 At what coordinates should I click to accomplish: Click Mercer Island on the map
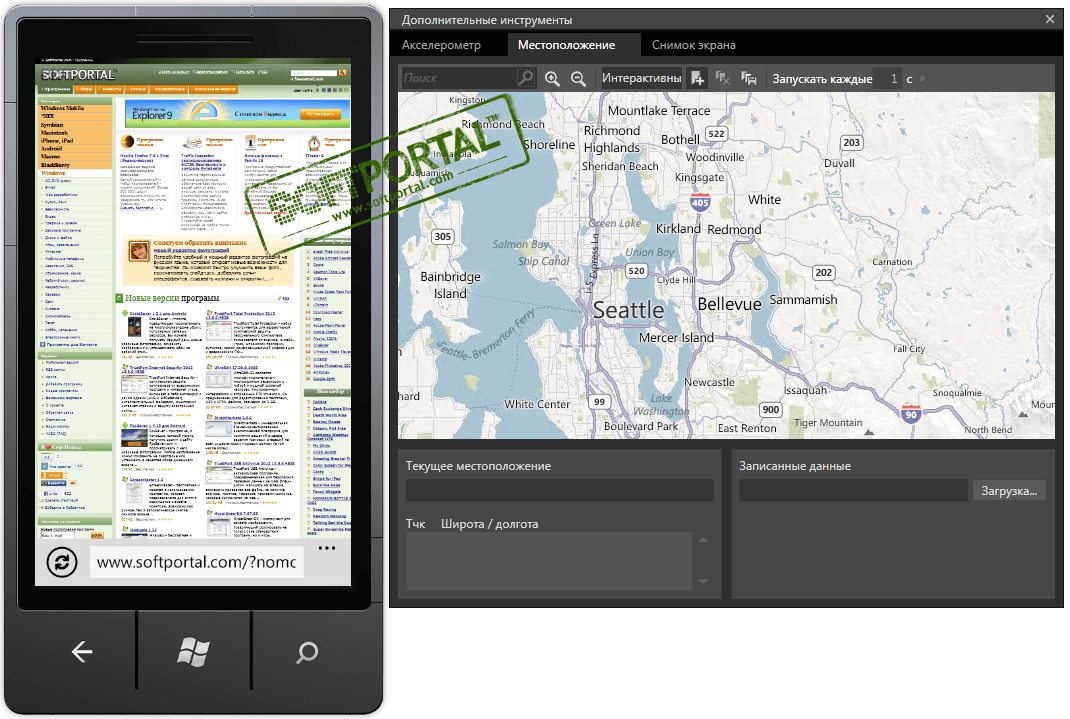(676, 338)
